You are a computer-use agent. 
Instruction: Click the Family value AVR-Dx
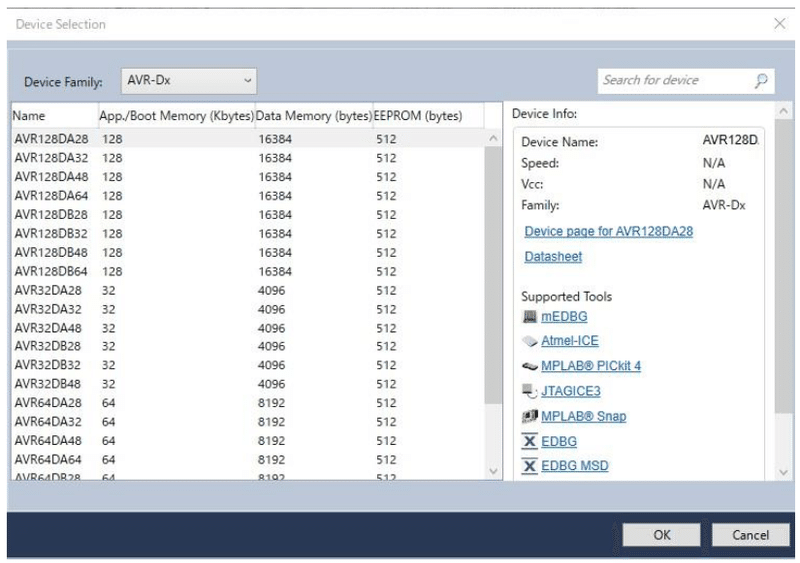coord(724,205)
